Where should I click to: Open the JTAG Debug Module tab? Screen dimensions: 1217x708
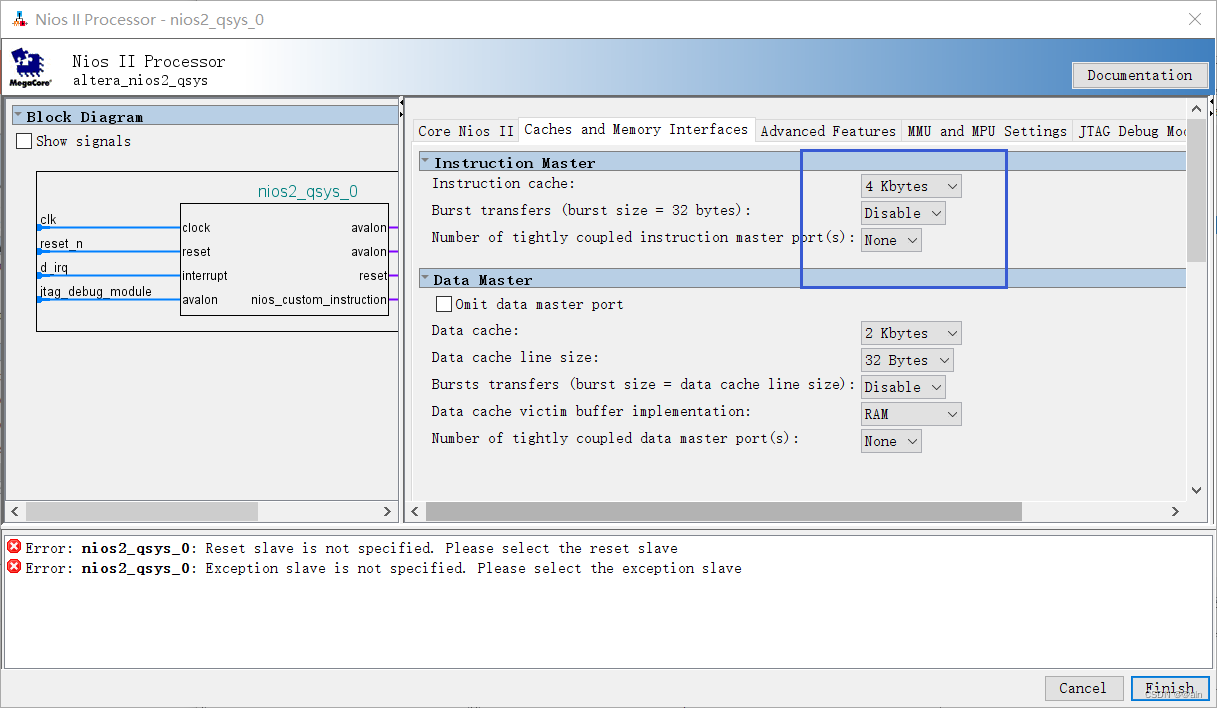coord(1130,131)
